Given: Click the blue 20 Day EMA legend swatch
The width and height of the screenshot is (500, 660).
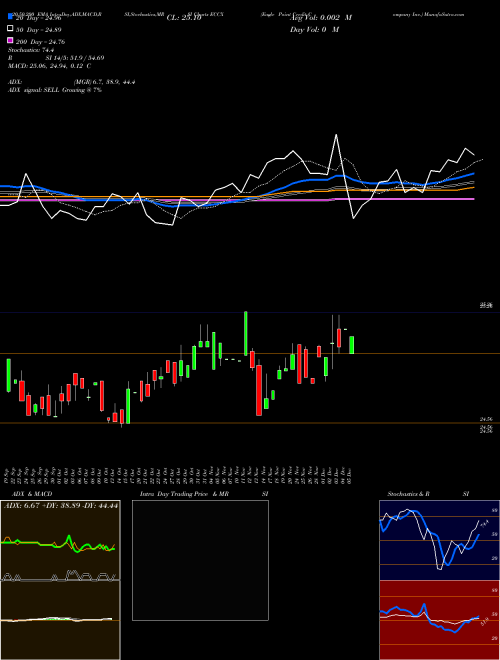Looking at the screenshot, I should click(11, 17).
